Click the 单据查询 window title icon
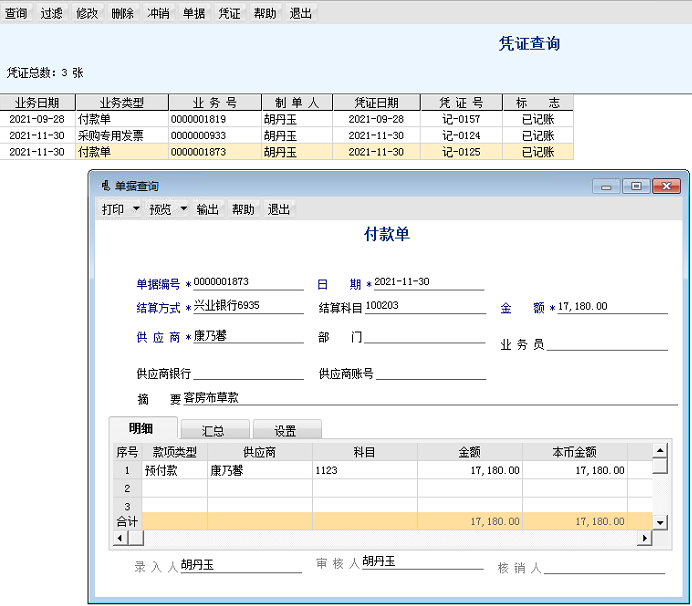Viewport: 692px width, 606px height. click(x=105, y=186)
